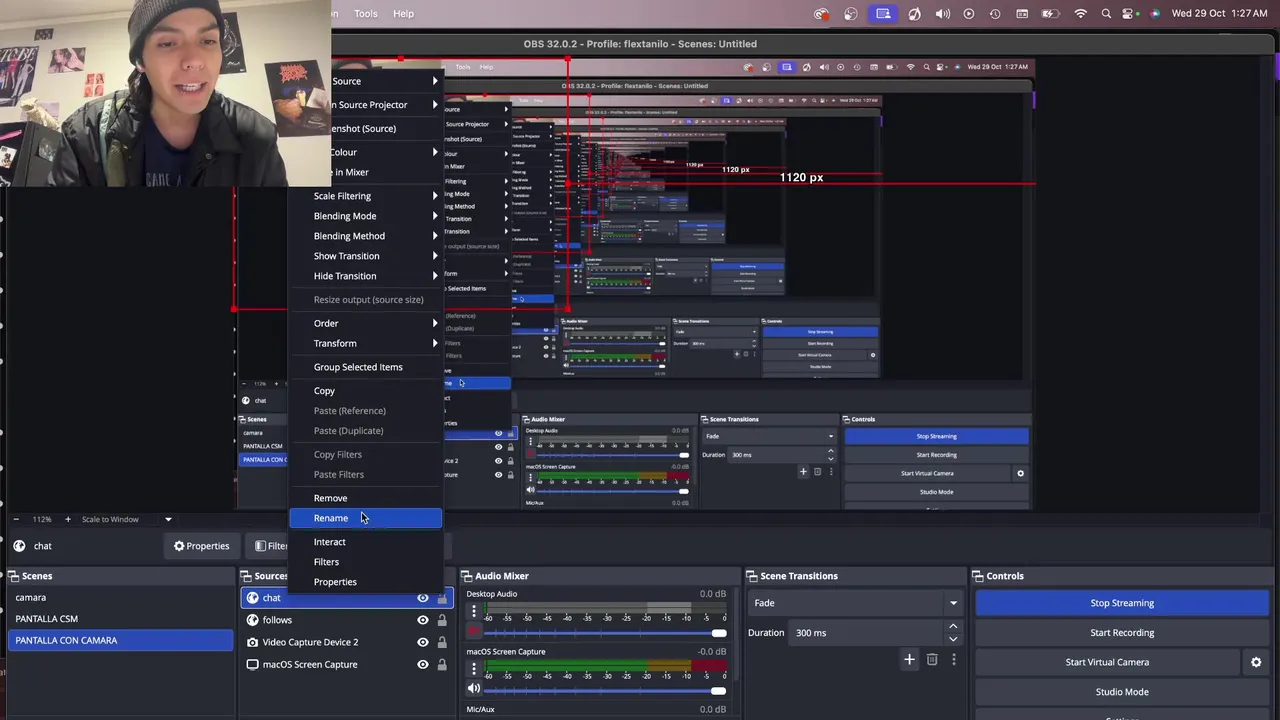Open Spotlight search in the menu bar
1280x720 pixels.
point(1106,14)
